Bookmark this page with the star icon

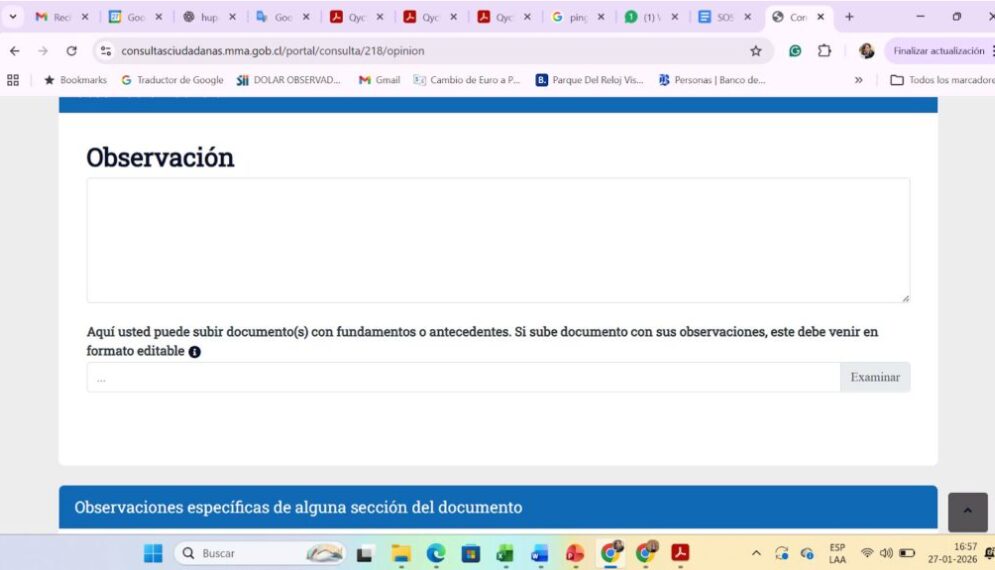756,51
